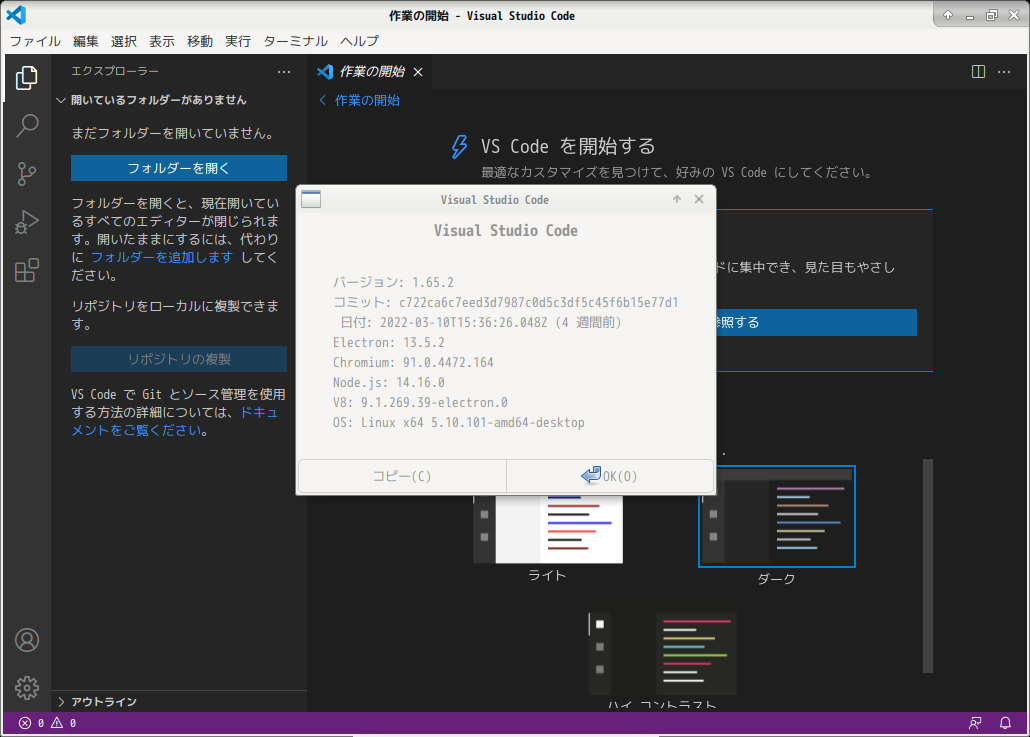1030x737 pixels.
Task: Open the ヘルプ menu
Action: pyautogui.click(x=359, y=41)
